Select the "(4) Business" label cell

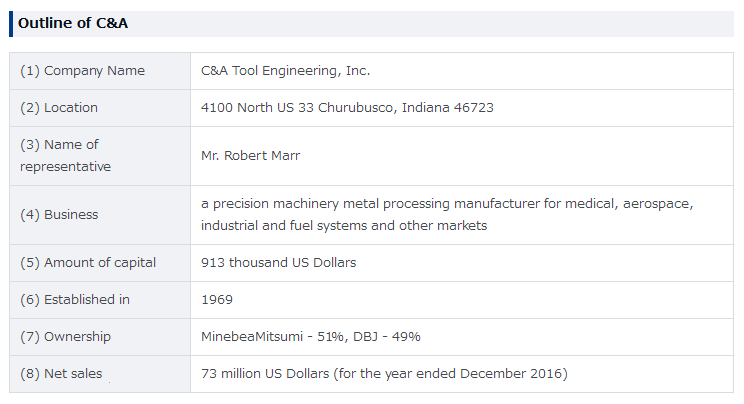coord(59,215)
